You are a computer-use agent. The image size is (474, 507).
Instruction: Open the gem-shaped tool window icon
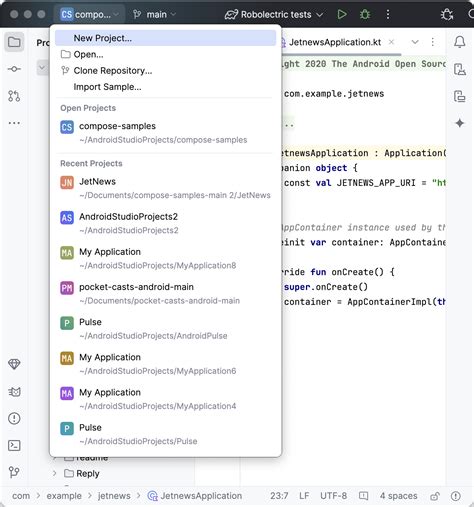coord(14,364)
